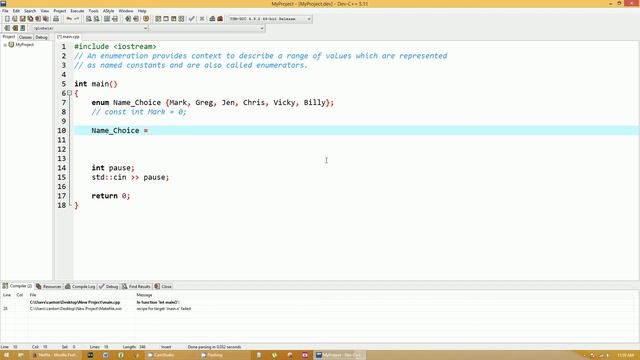
Task: Click the Close tab in bottom panel
Action: (x=163, y=287)
